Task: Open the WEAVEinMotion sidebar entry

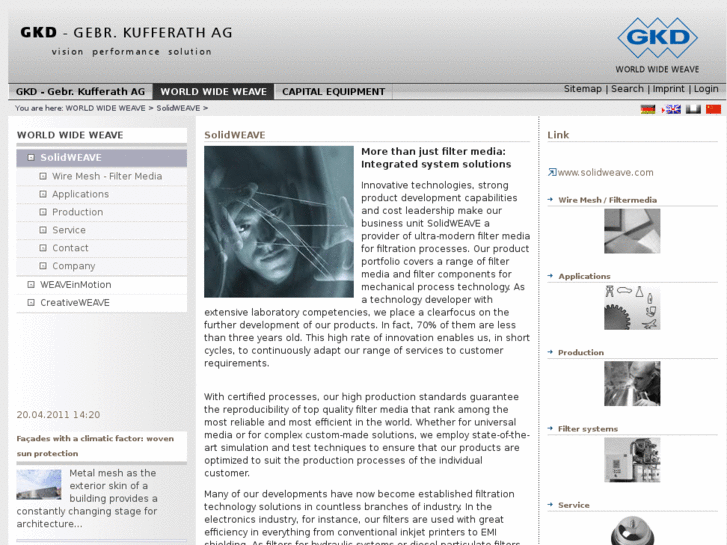Action: pyautogui.click(x=76, y=285)
